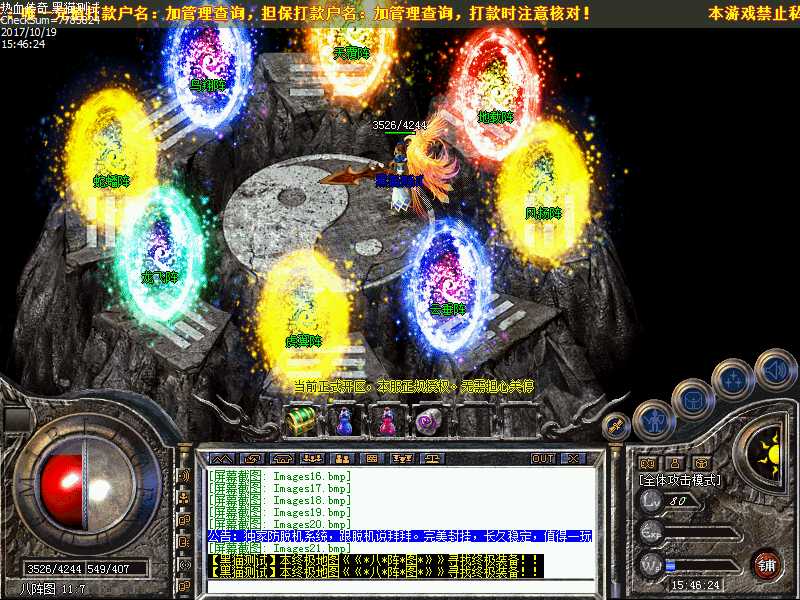800x600 pixels.
Task: Open the backpack inventory round button
Action: pos(692,399)
